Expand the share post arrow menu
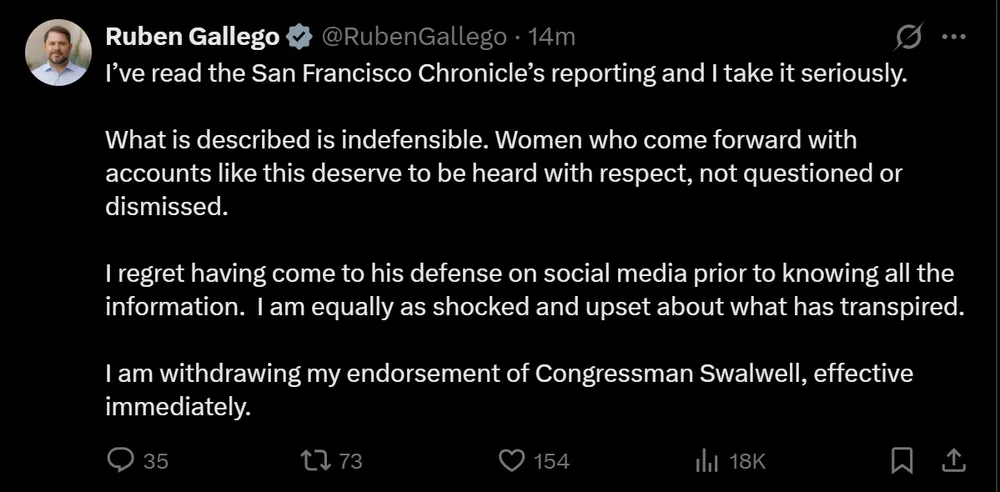The height and width of the screenshot is (492, 1000). [954, 460]
